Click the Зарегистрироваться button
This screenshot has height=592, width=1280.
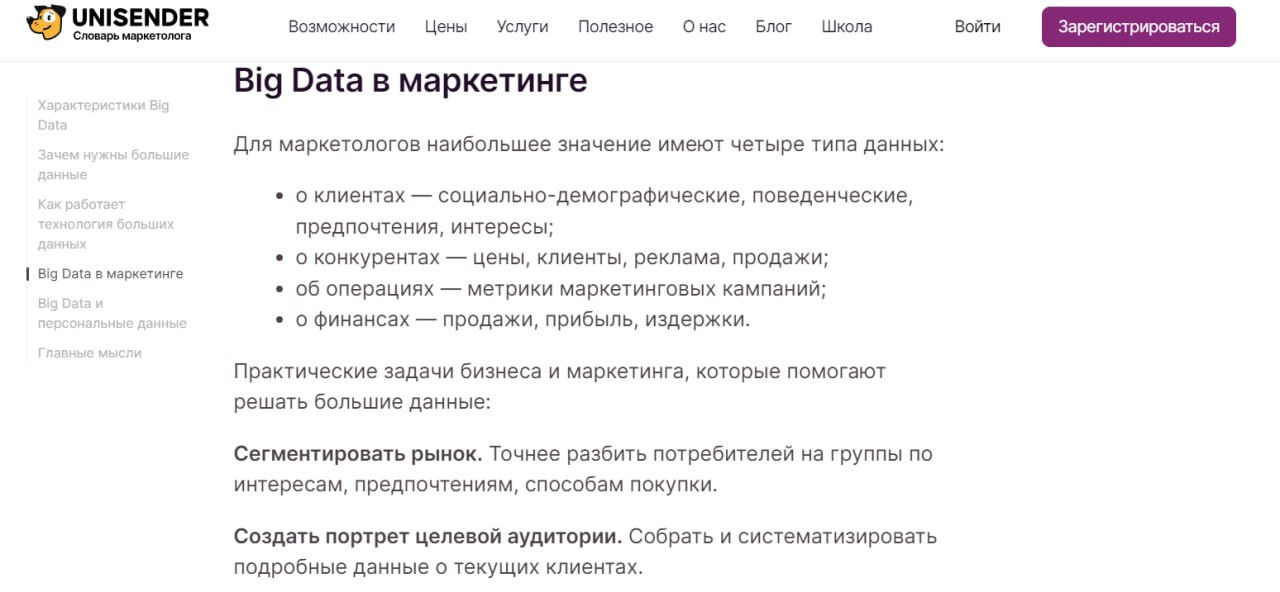coord(1139,27)
